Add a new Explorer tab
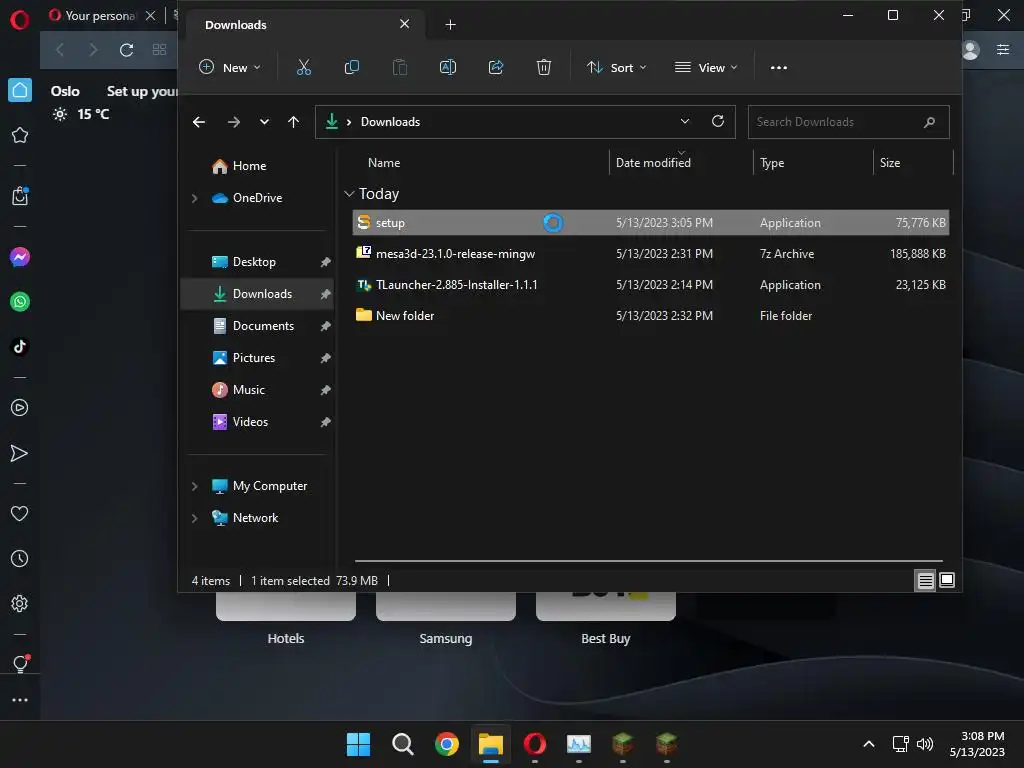1024x768 pixels. coord(451,25)
